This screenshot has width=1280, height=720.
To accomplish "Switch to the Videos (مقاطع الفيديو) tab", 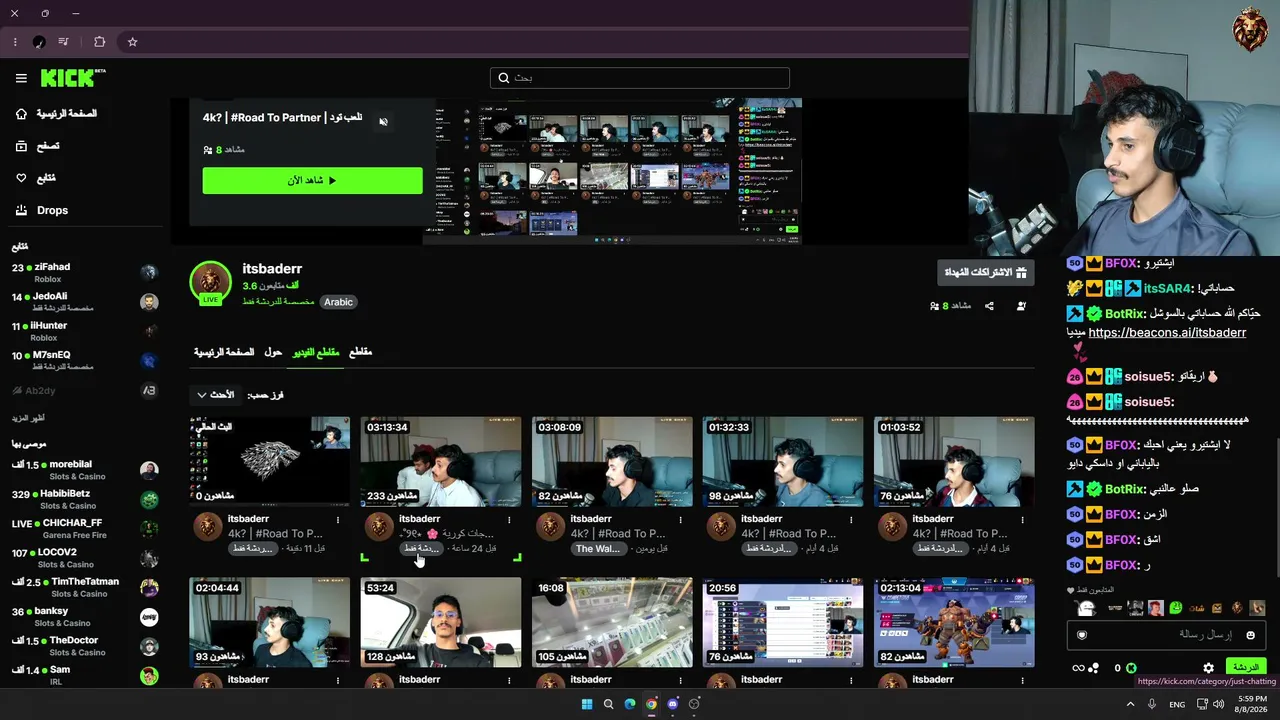I will point(316,352).
